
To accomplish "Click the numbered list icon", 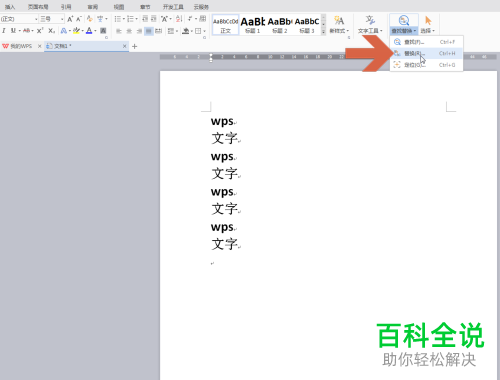I will (130, 19).
